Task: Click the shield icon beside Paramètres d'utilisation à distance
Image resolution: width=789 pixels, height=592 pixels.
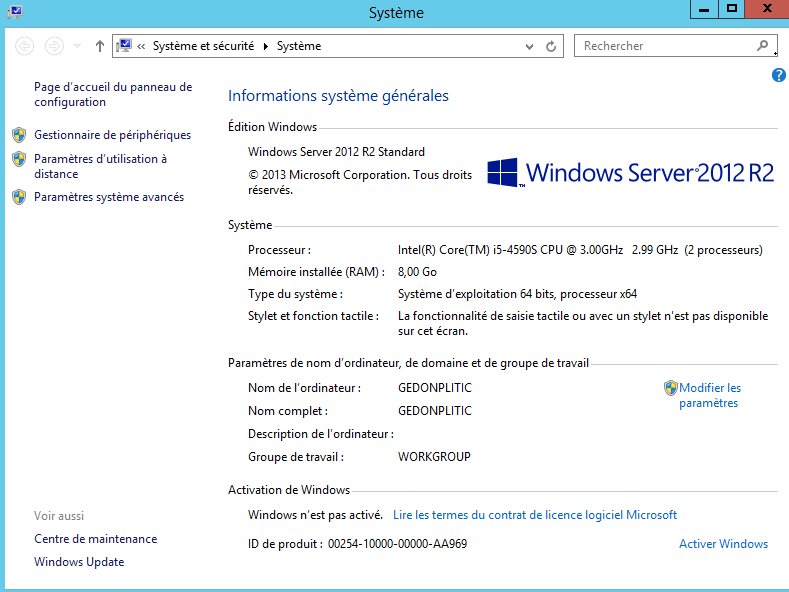Action: pyautogui.click(x=19, y=159)
